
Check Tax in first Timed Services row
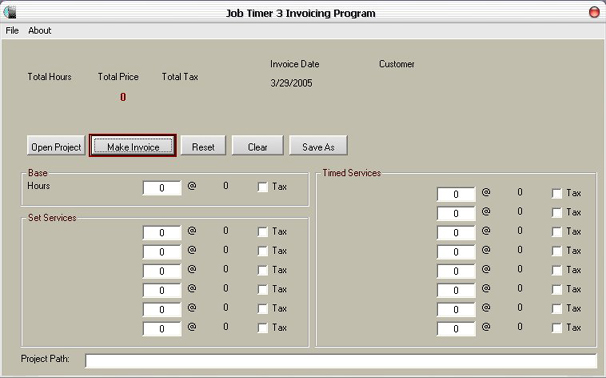(x=557, y=194)
